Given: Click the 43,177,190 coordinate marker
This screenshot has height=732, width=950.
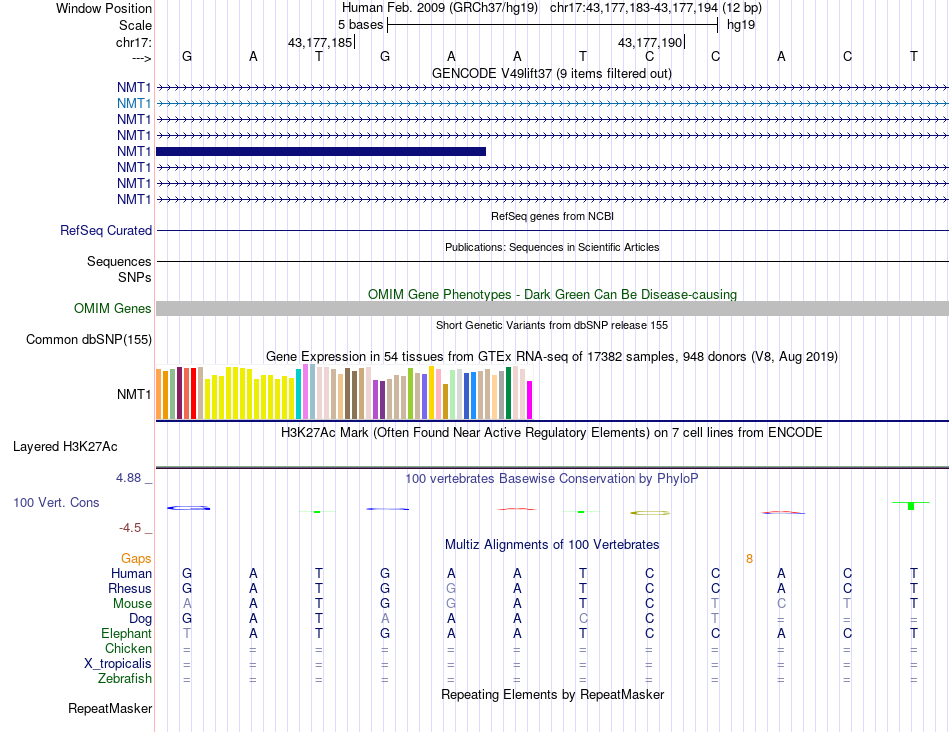Looking at the screenshot, I should click(650, 42).
